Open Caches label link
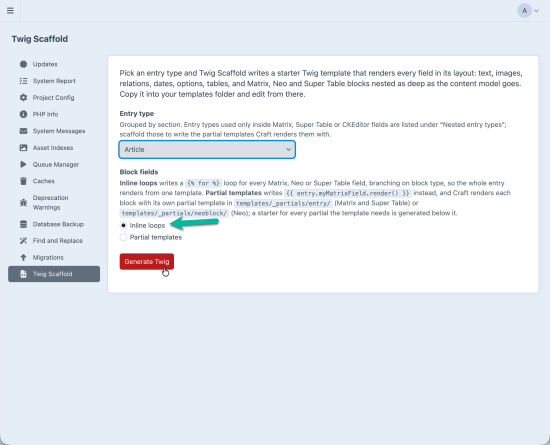 pos(43,181)
